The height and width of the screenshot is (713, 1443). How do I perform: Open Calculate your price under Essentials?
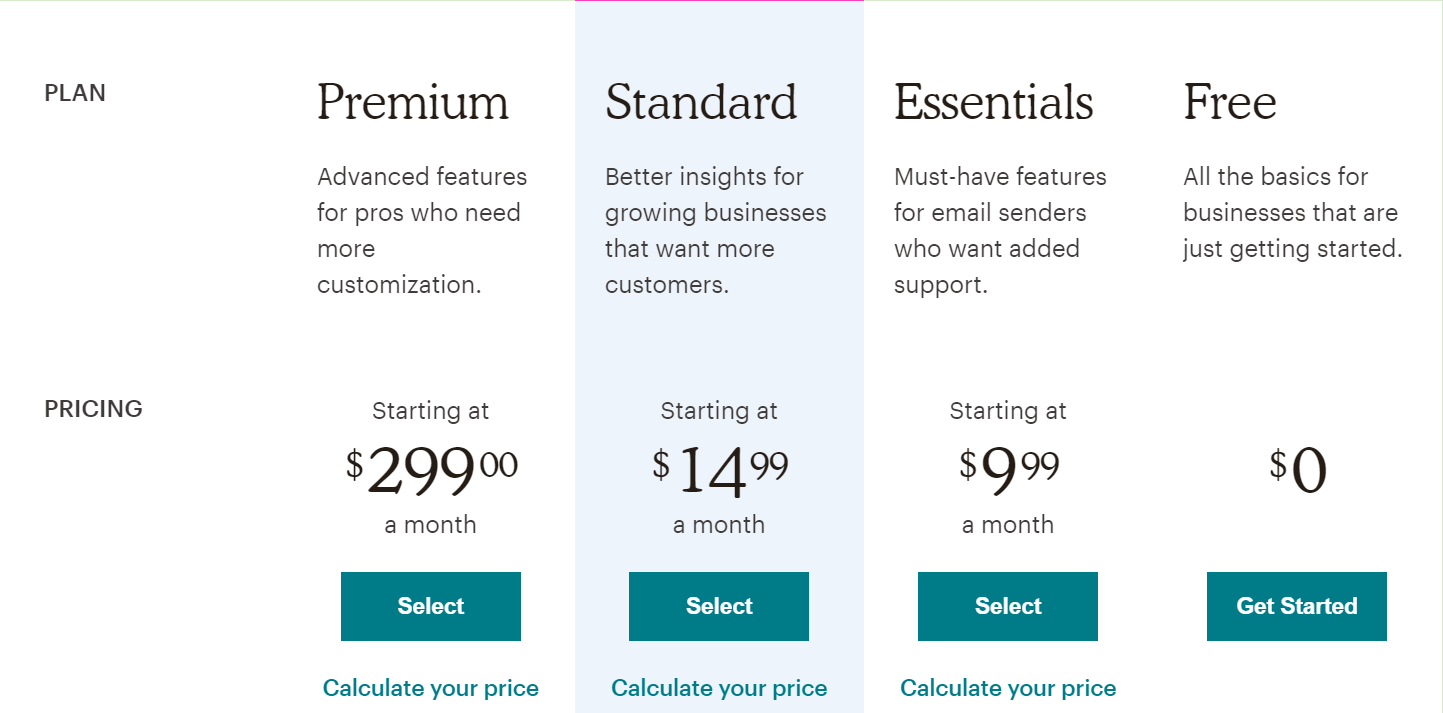coord(1007,688)
